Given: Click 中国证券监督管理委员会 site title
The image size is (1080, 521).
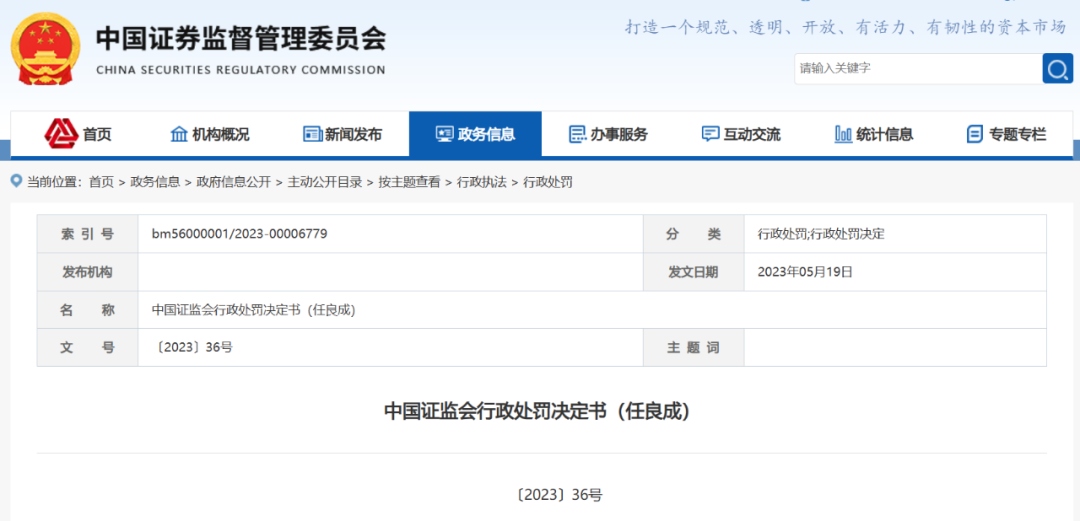Looking at the screenshot, I should [240, 40].
